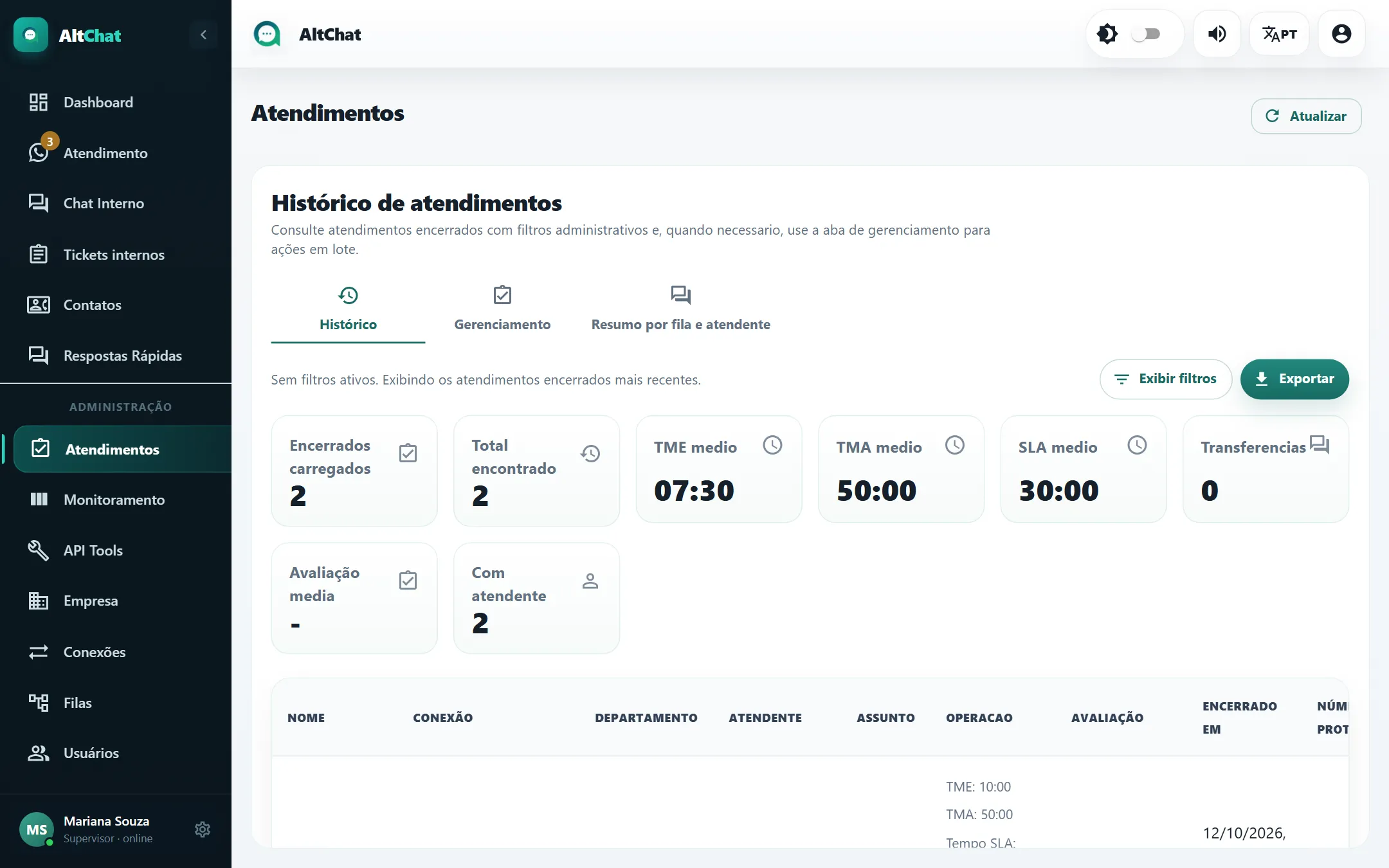Click the DEPARTAMENTO column header
This screenshot has height=868, width=1389.
(646, 718)
